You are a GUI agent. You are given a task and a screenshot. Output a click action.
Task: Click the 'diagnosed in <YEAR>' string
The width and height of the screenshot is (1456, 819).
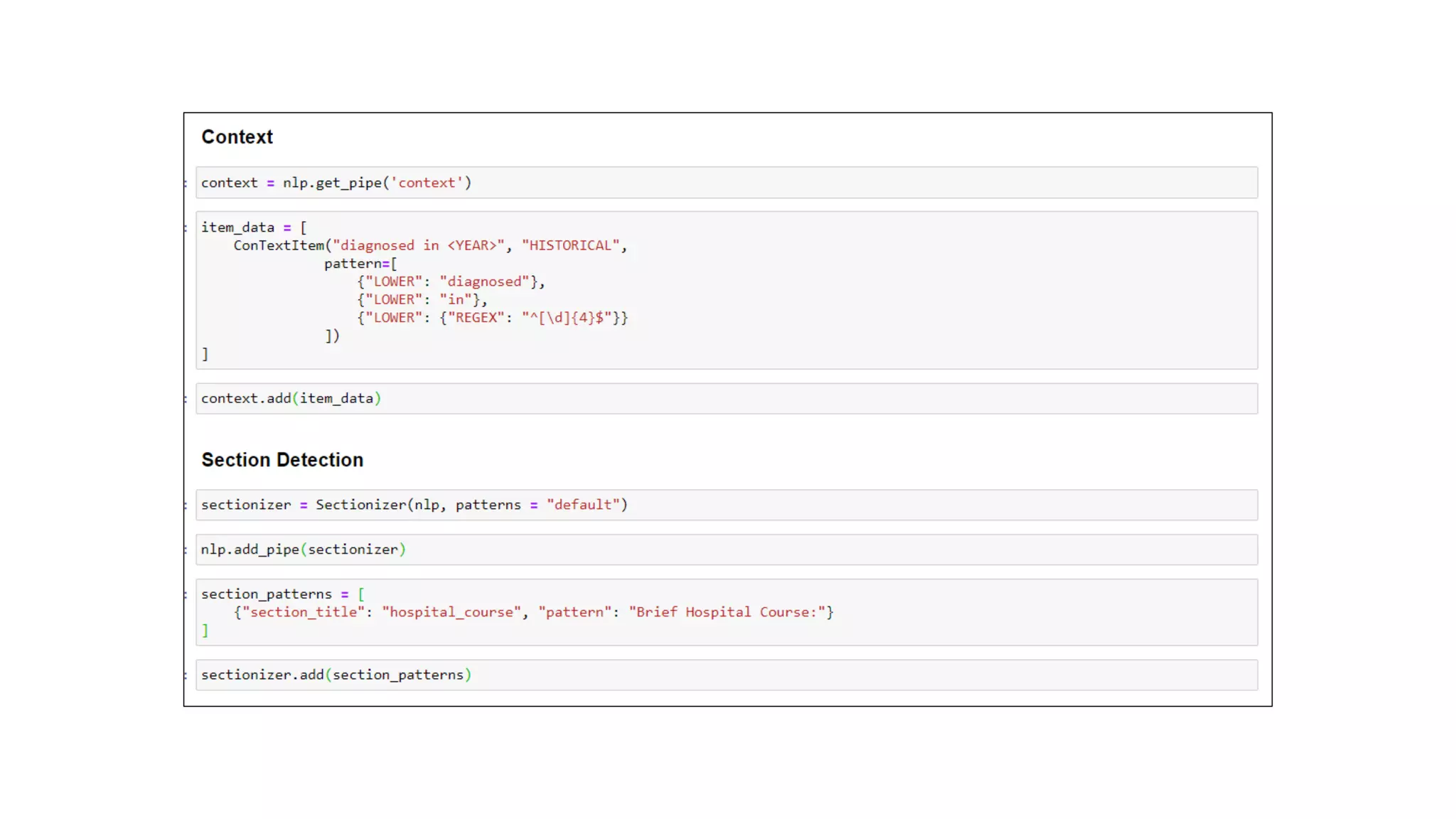pyautogui.click(x=418, y=246)
